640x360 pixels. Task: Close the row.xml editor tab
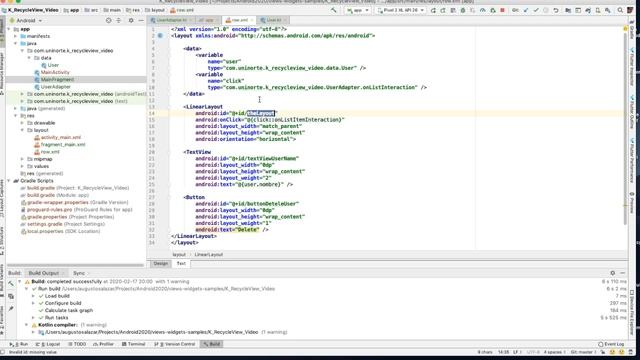(x=252, y=20)
